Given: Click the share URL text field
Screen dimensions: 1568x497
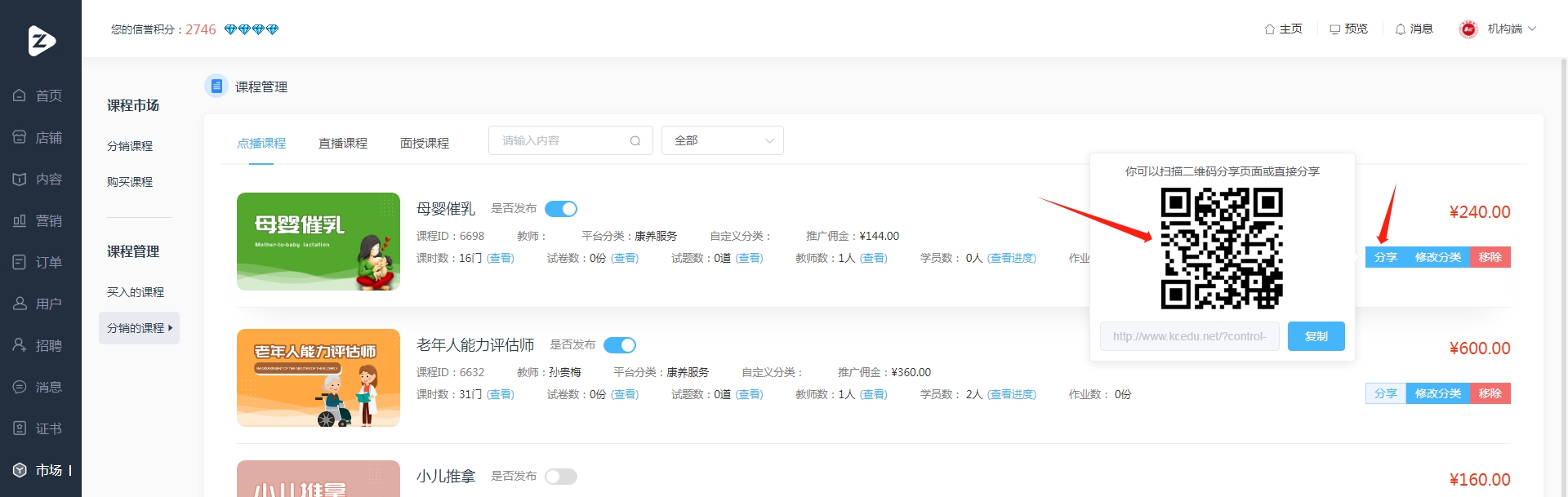Looking at the screenshot, I should [x=1190, y=336].
